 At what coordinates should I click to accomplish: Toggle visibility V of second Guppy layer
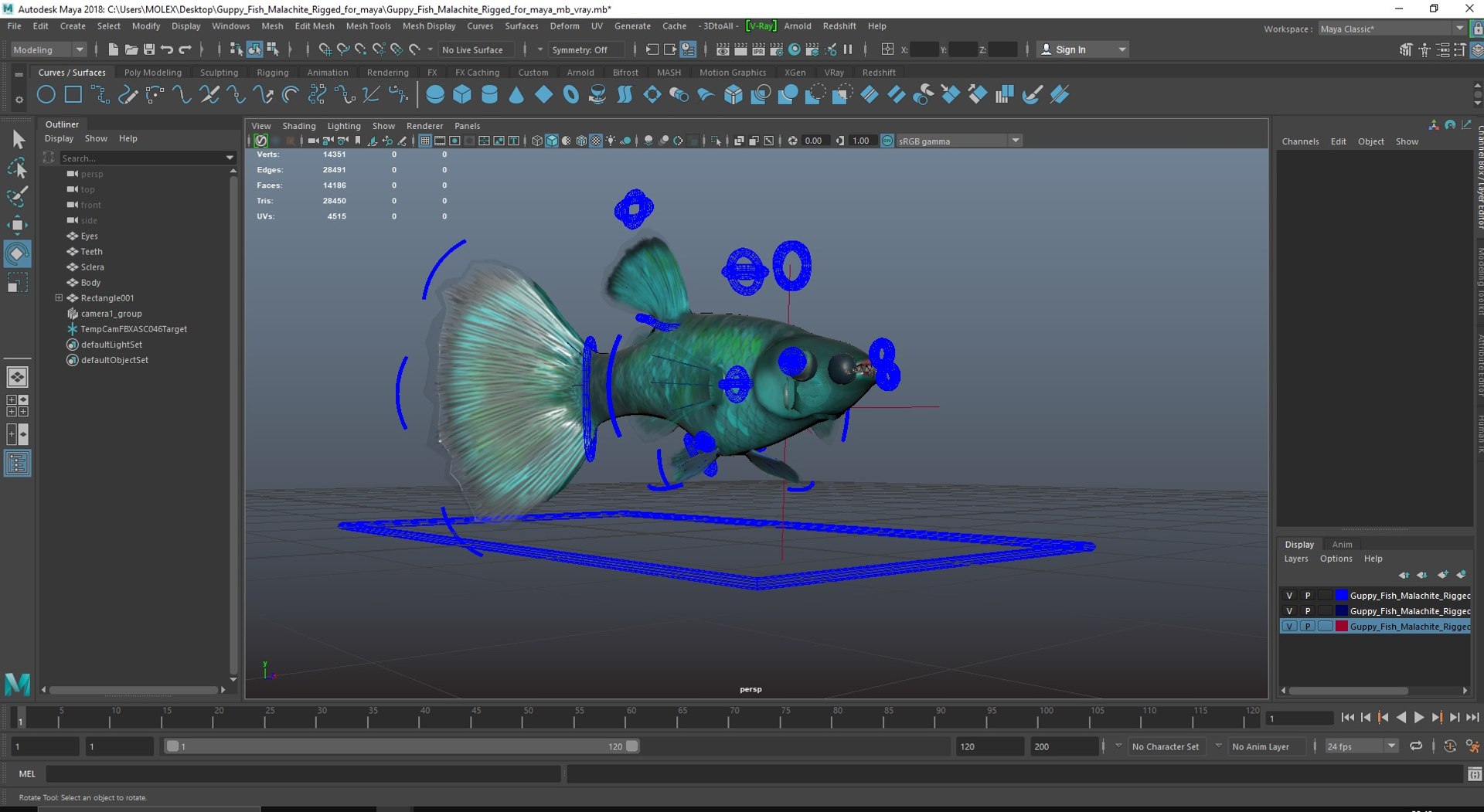pos(1289,611)
